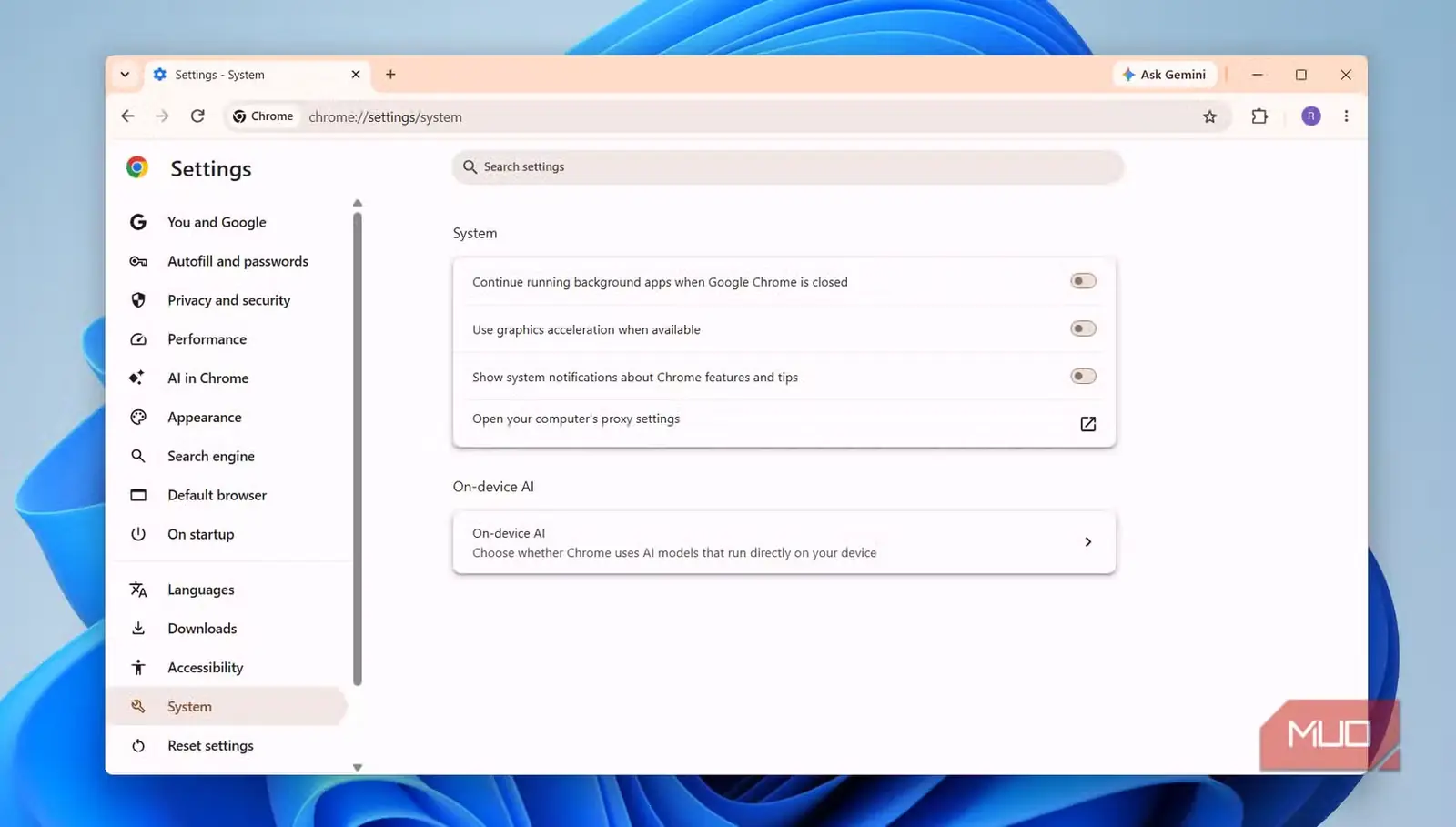Viewport: 1456px width, 827px height.
Task: Bookmark this page with the star icon
Action: click(x=1209, y=116)
